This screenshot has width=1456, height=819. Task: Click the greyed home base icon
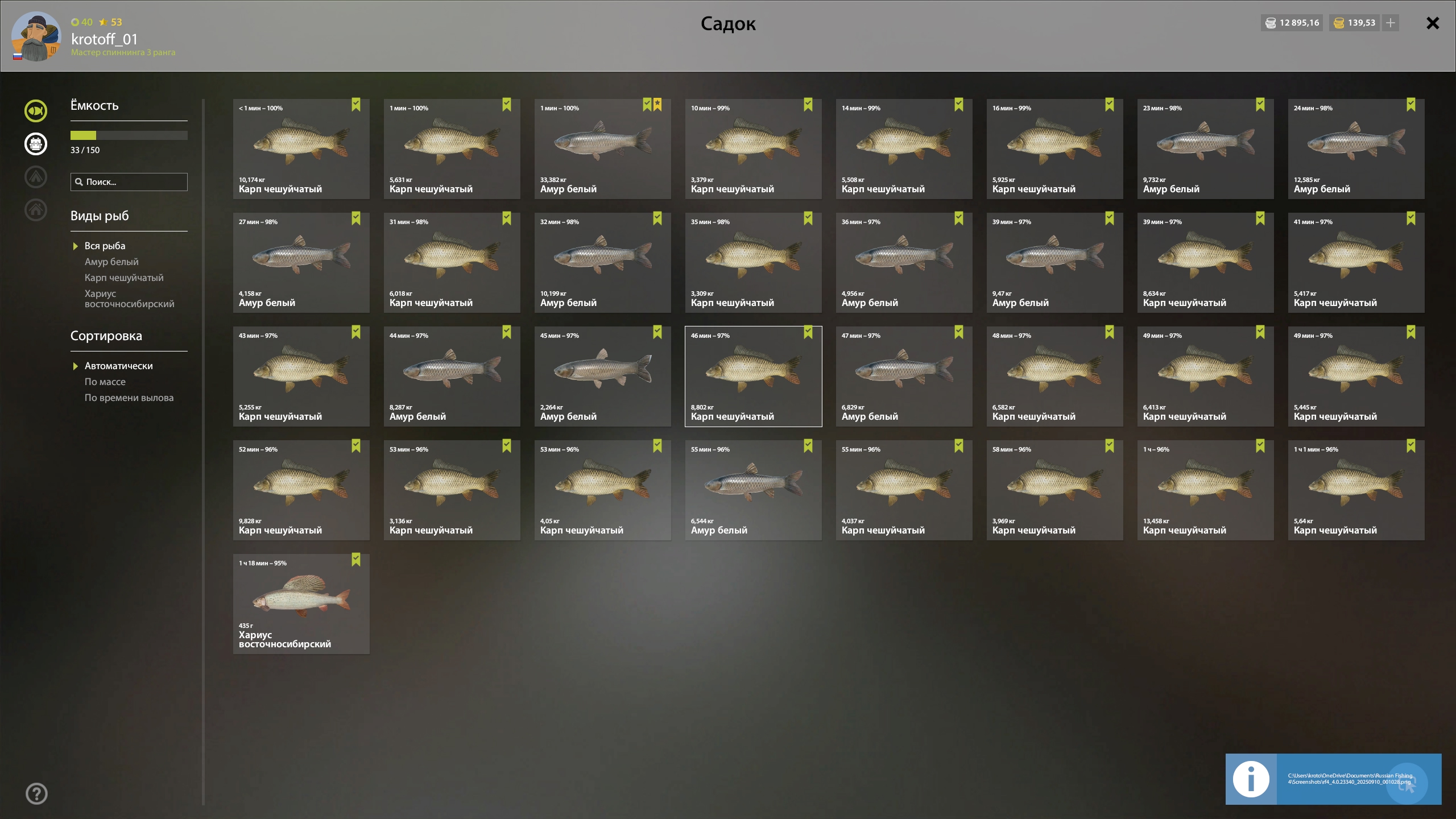(36, 210)
